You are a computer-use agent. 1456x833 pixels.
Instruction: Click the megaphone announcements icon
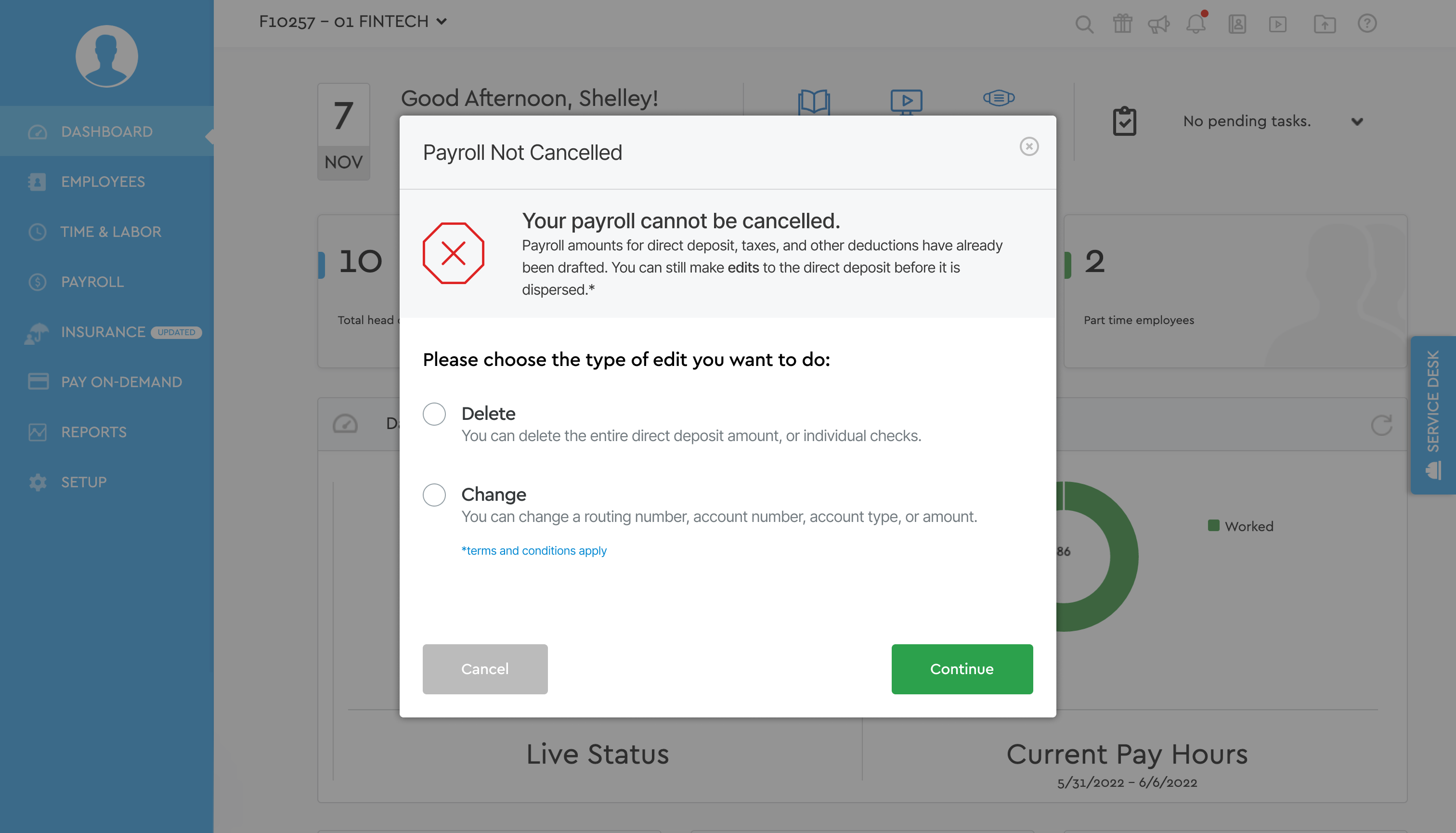(x=1158, y=24)
